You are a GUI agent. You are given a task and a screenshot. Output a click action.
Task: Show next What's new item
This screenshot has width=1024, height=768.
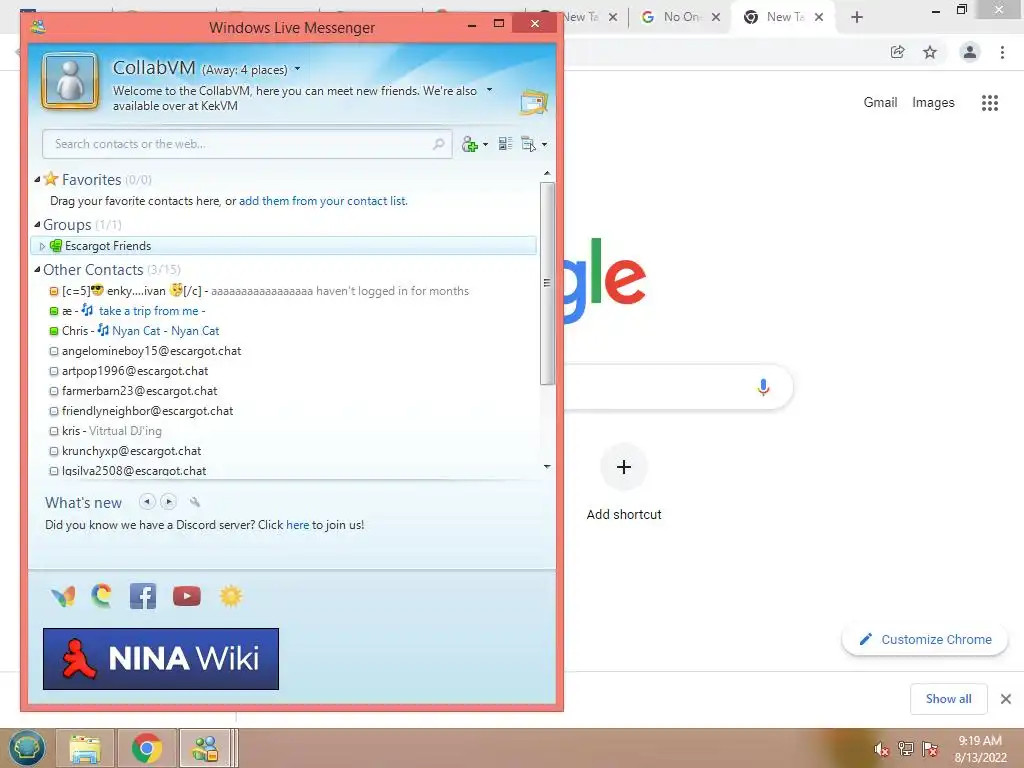pos(168,502)
